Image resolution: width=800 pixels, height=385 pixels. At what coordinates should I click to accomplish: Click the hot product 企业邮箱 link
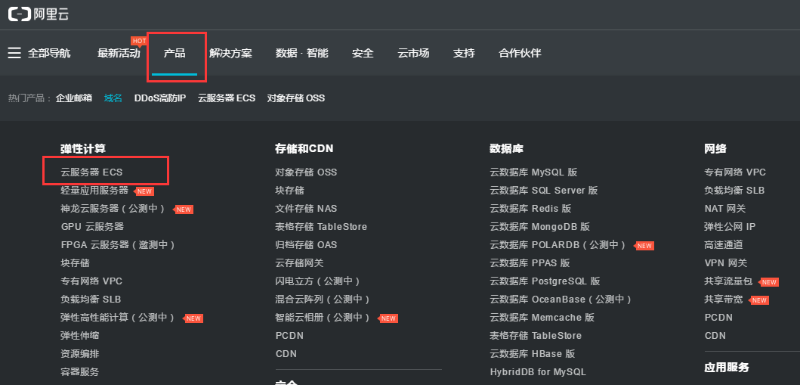click(74, 98)
